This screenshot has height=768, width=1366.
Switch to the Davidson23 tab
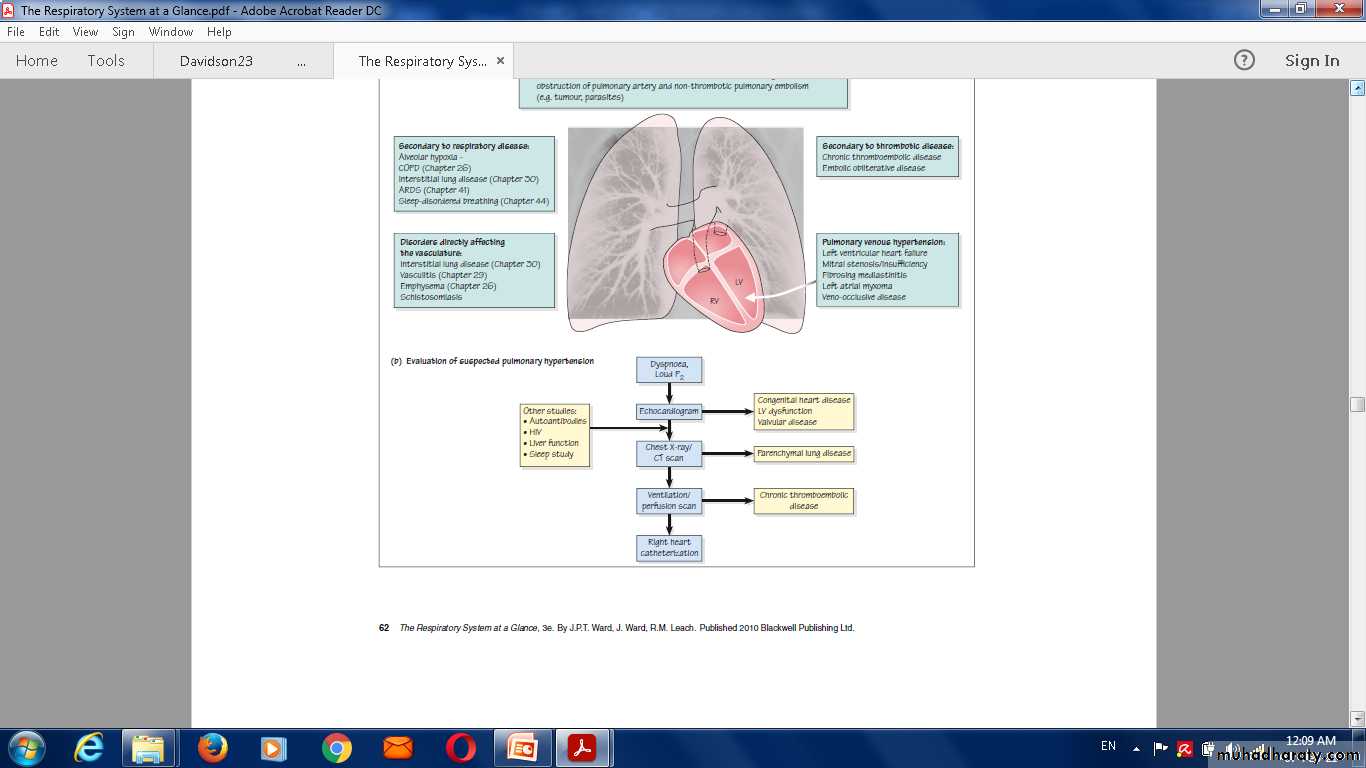coord(216,61)
